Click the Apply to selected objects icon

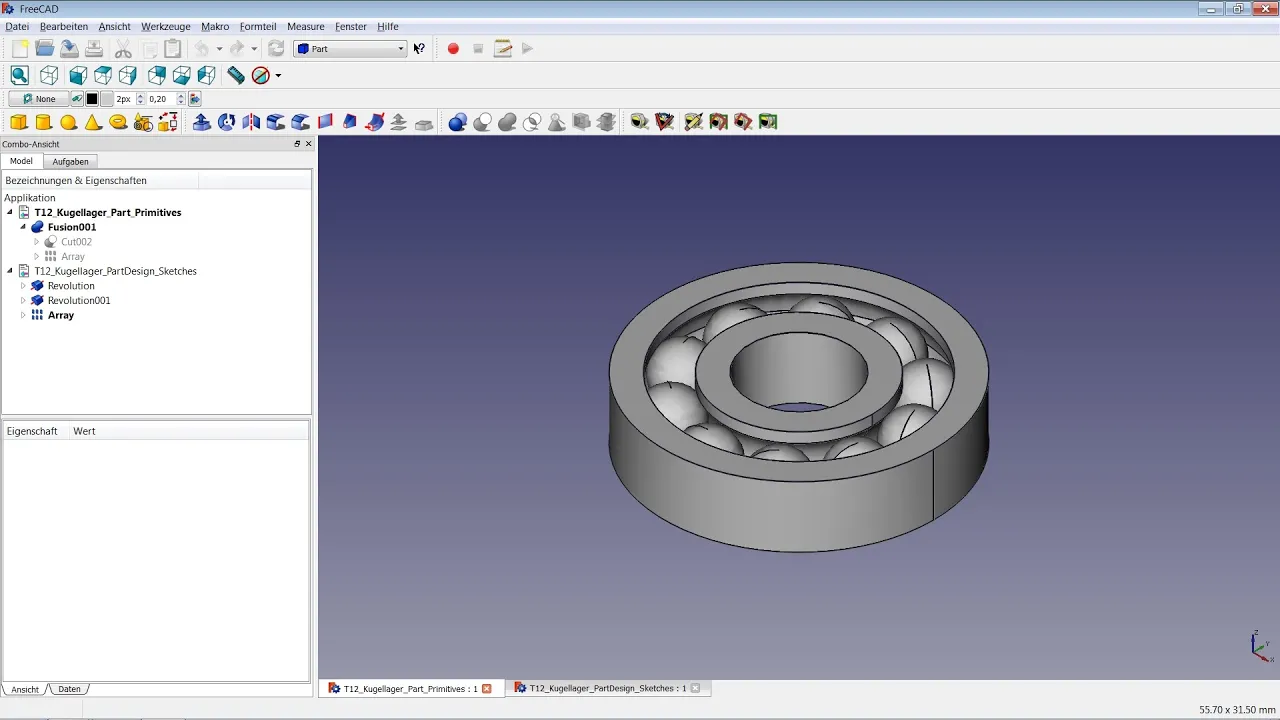pyautogui.click(x=195, y=99)
